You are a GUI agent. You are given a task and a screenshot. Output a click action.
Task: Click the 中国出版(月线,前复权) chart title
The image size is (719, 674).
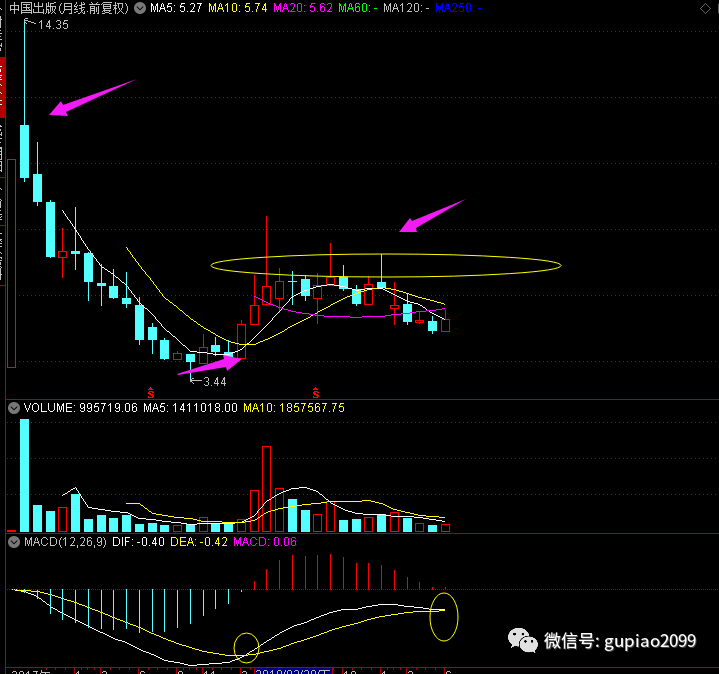point(69,8)
